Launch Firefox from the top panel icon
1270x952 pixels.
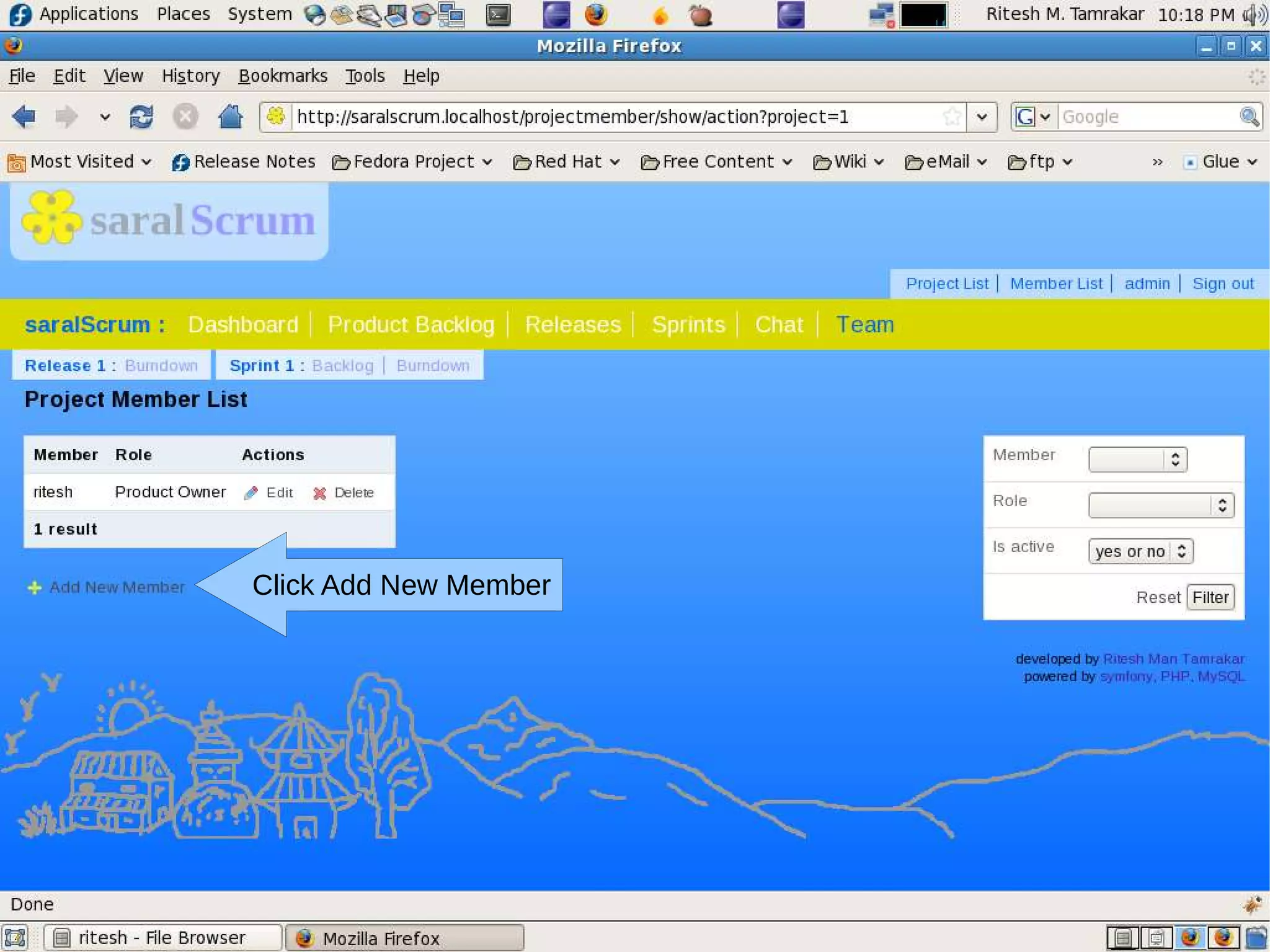point(596,14)
